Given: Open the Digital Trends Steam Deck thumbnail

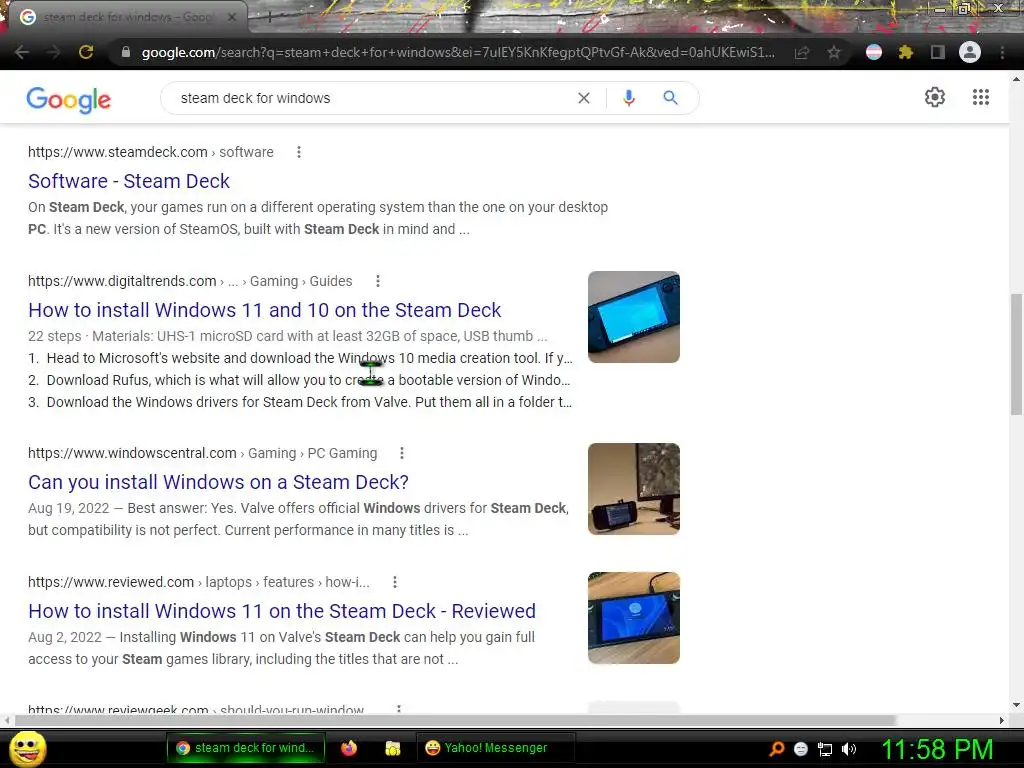Looking at the screenshot, I should (x=633, y=317).
